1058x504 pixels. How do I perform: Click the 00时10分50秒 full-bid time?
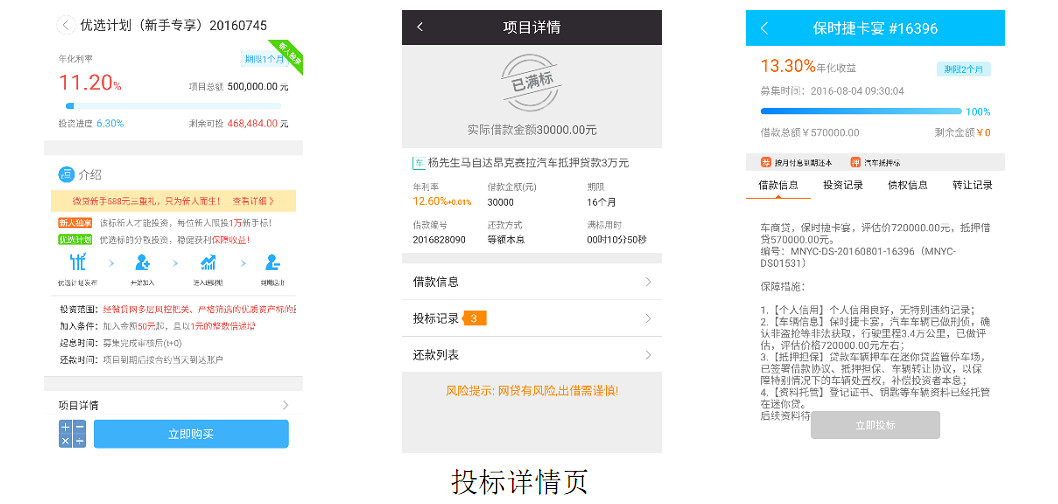(x=617, y=240)
